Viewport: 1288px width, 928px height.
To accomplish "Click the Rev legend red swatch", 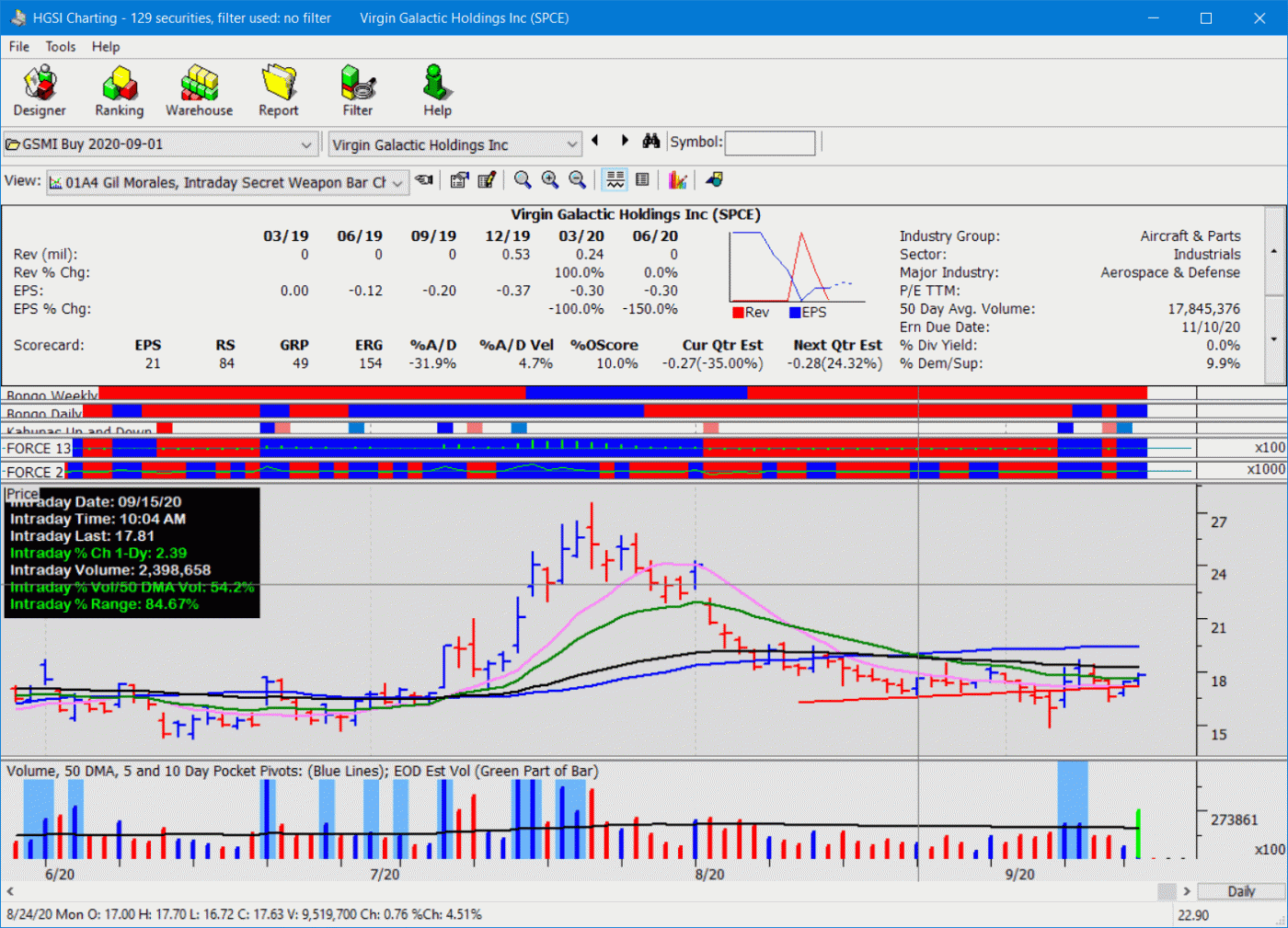I will [738, 313].
